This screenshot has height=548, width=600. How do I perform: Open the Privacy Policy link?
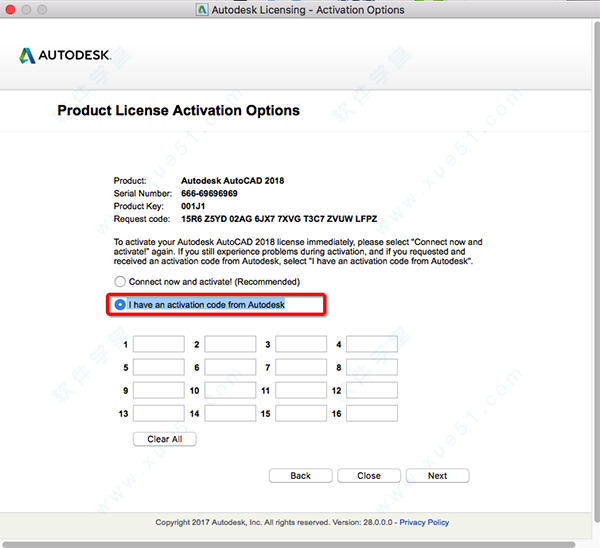[424, 522]
